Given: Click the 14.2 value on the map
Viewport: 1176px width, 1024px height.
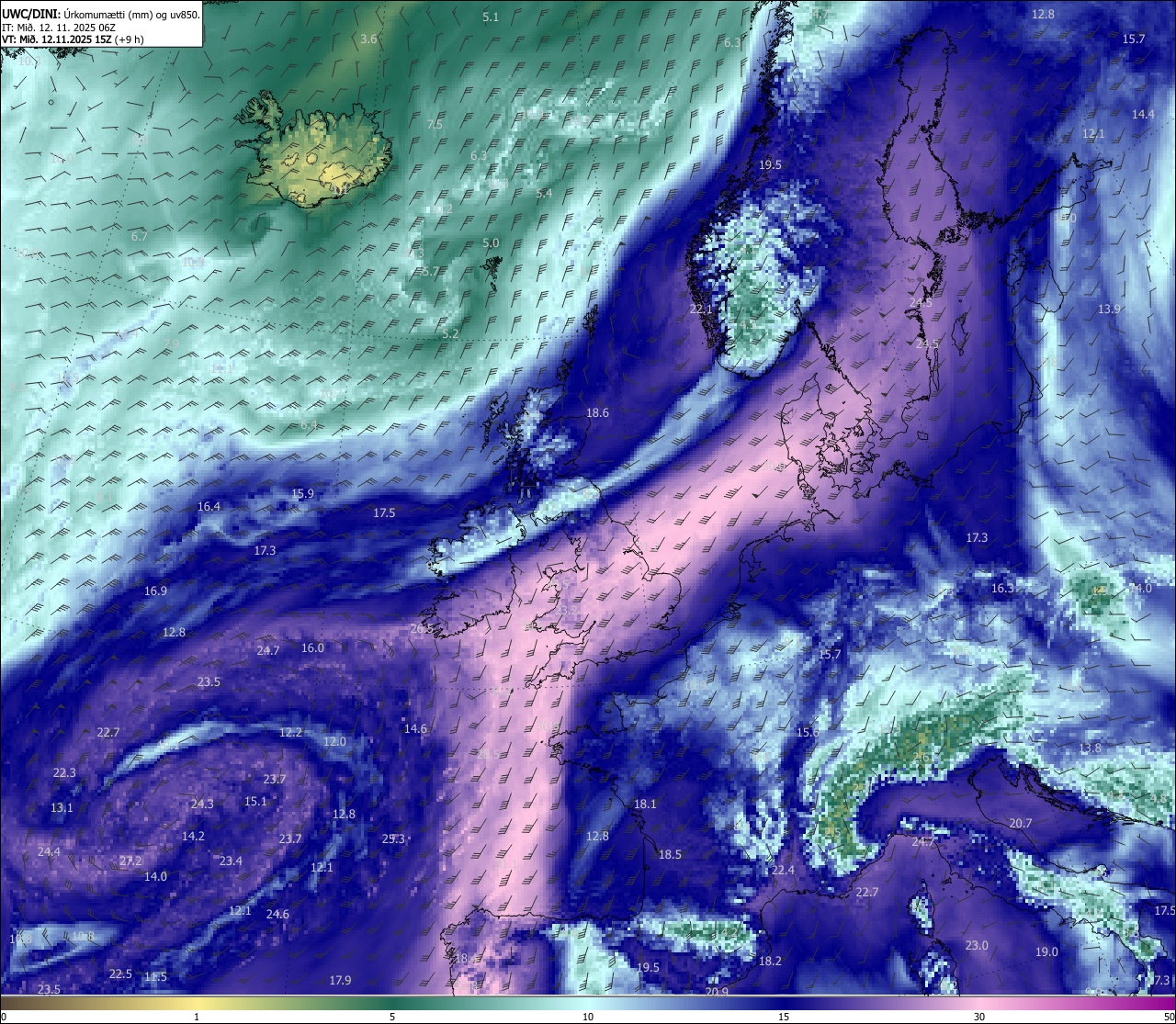Looking at the screenshot, I should [193, 837].
